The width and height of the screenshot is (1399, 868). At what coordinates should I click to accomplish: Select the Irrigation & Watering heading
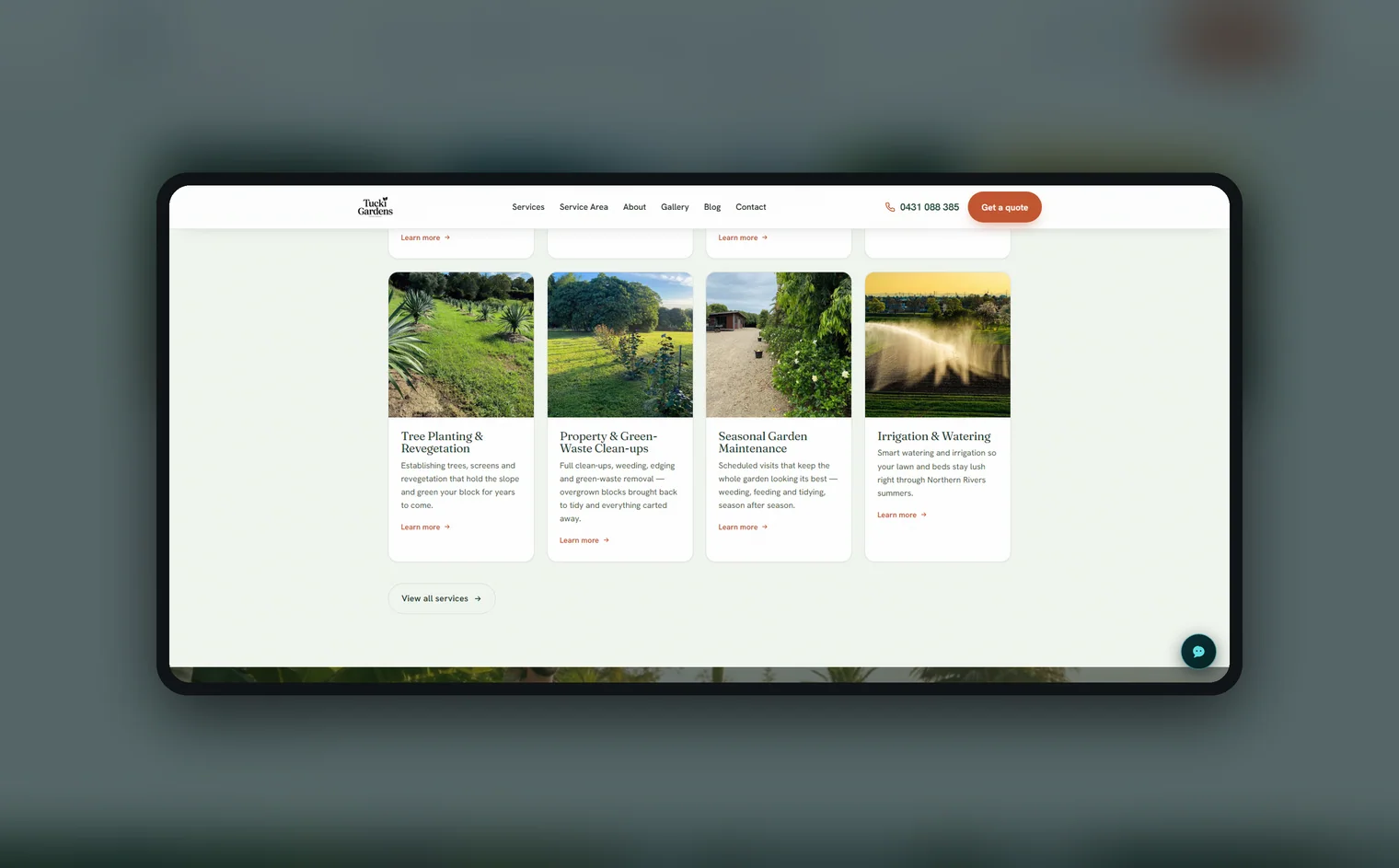[x=934, y=436]
